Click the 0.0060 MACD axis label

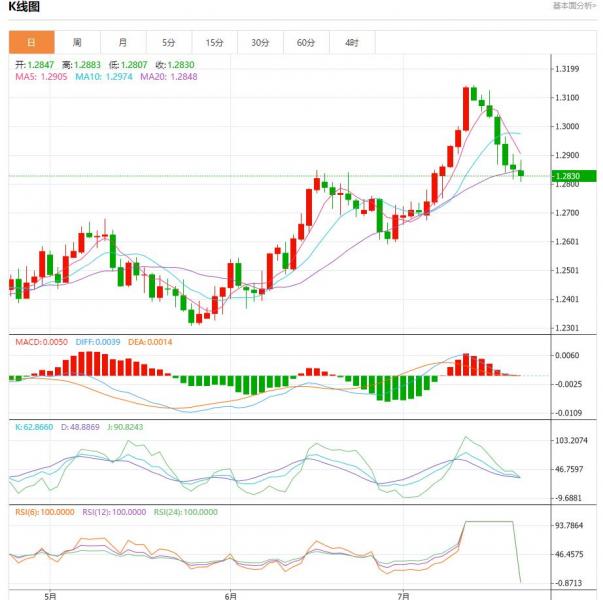tap(568, 355)
